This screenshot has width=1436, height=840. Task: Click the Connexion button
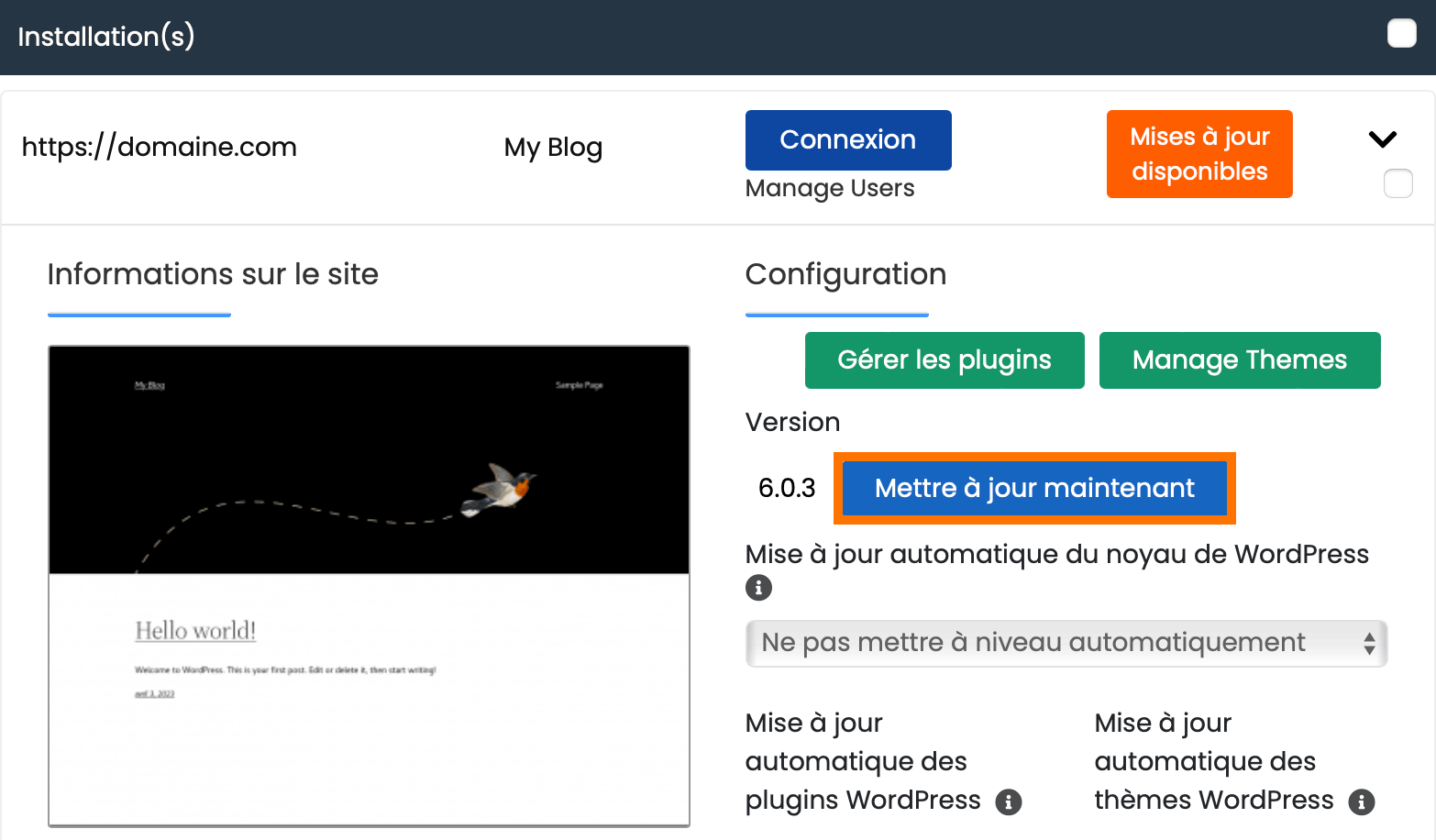point(848,139)
